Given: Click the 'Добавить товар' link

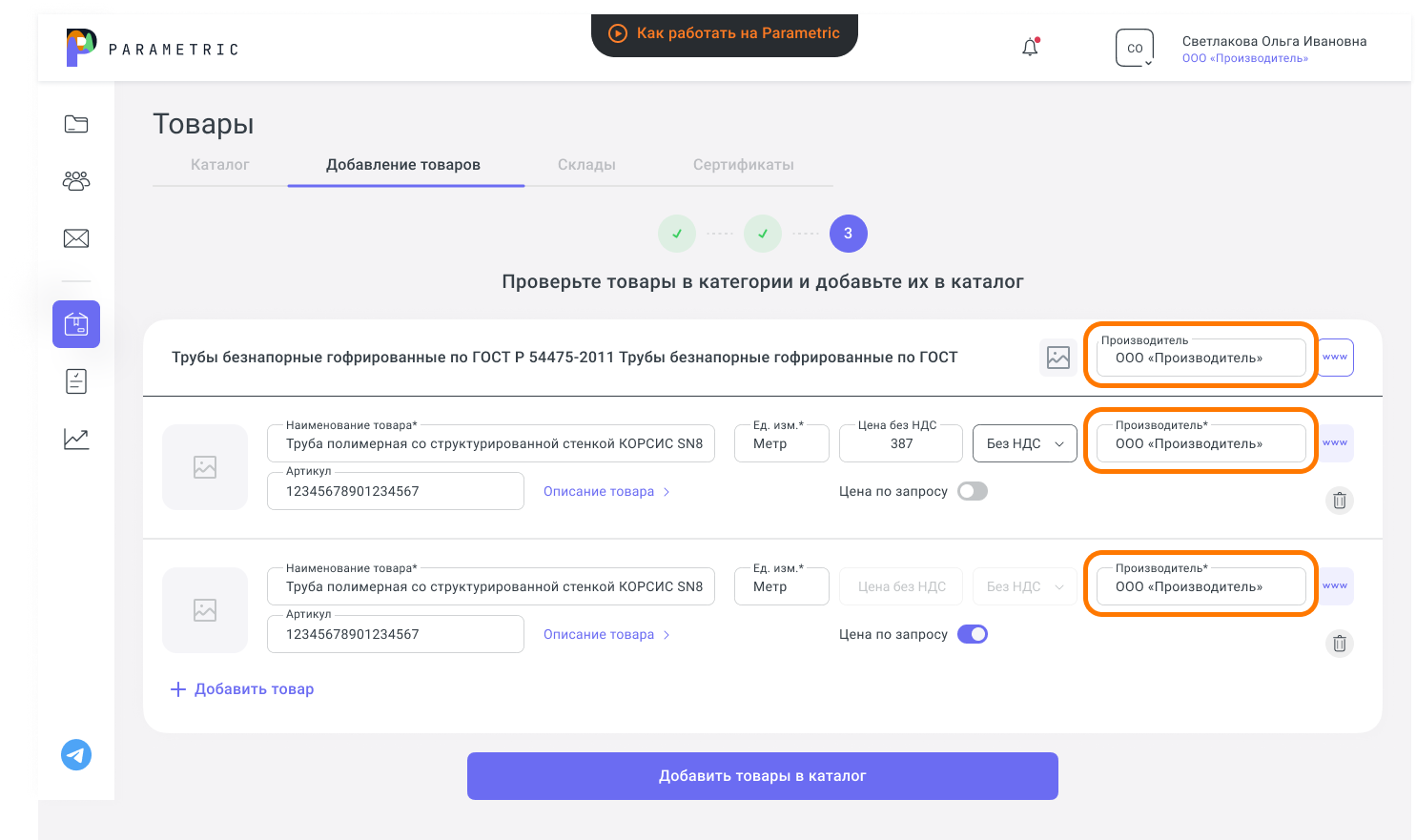Looking at the screenshot, I should pyautogui.click(x=242, y=689).
